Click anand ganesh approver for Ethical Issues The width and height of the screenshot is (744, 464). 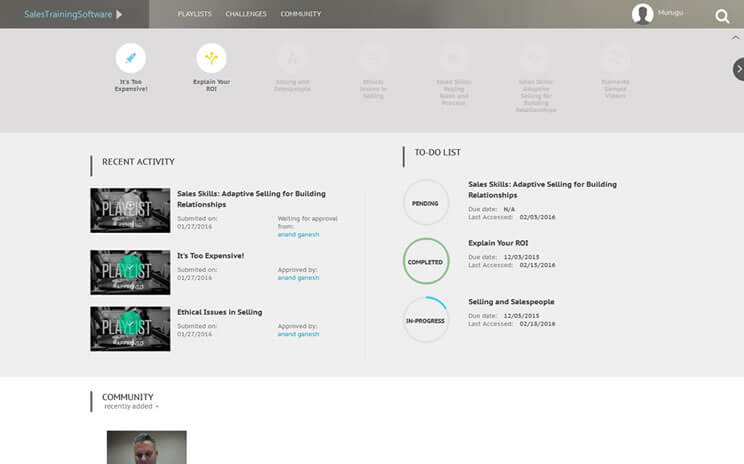pos(298,334)
